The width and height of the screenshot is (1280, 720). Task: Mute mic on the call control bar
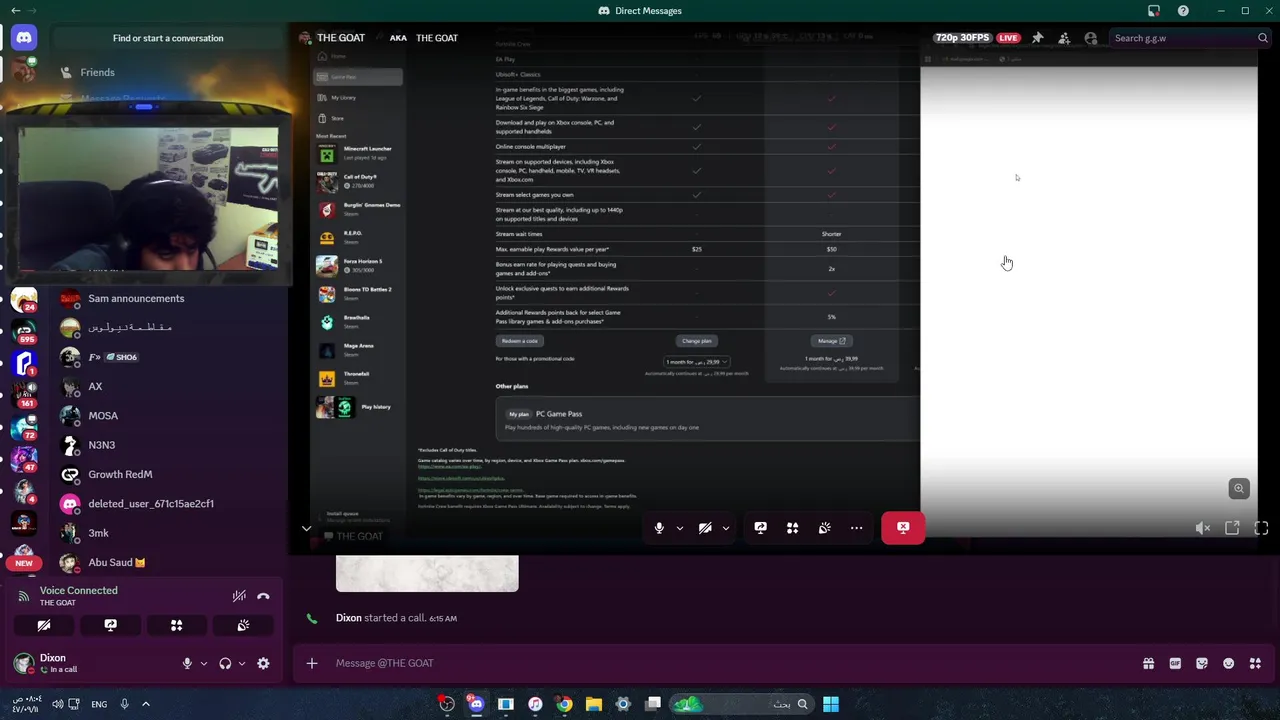pyautogui.click(x=659, y=528)
